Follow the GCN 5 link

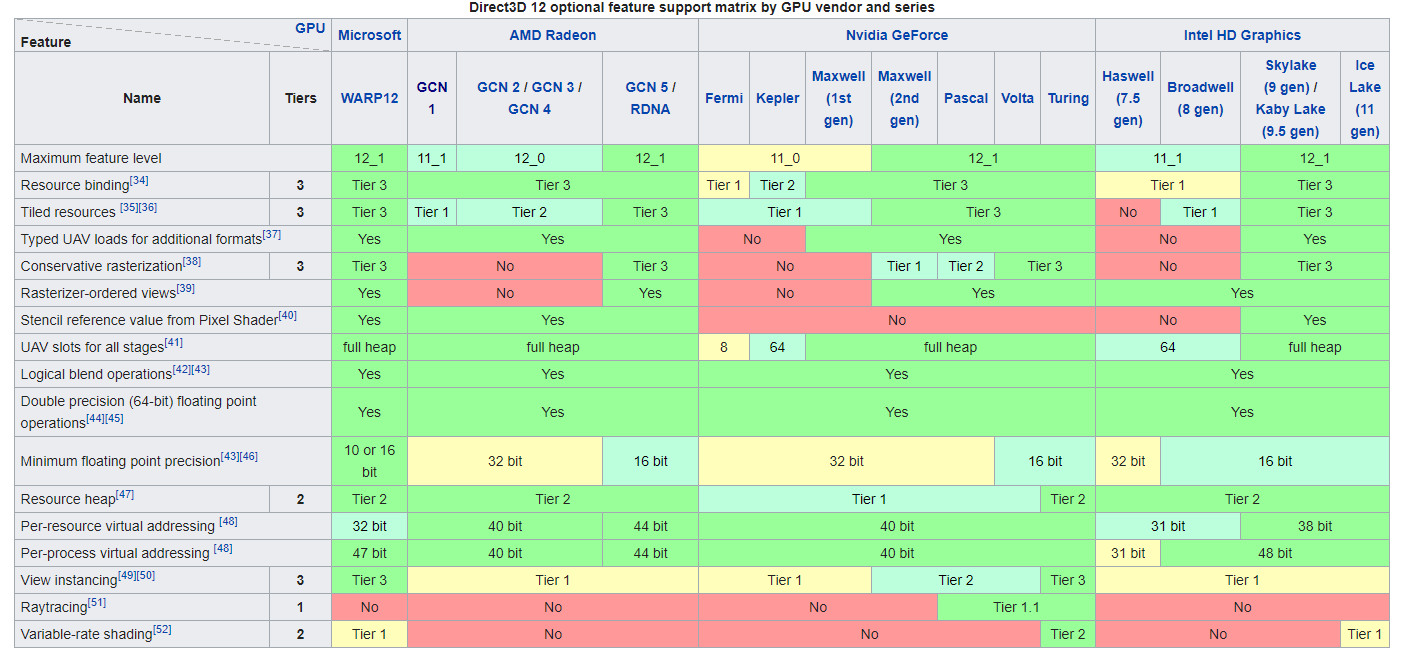[x=645, y=87]
